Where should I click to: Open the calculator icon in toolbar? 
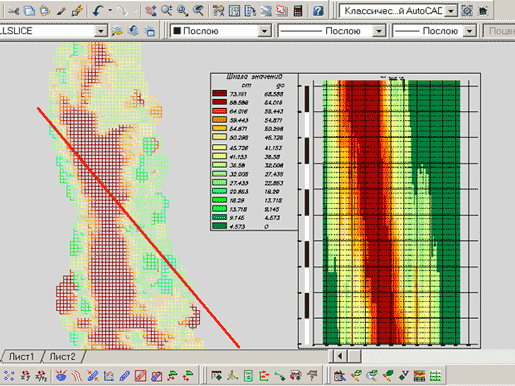coord(298,11)
